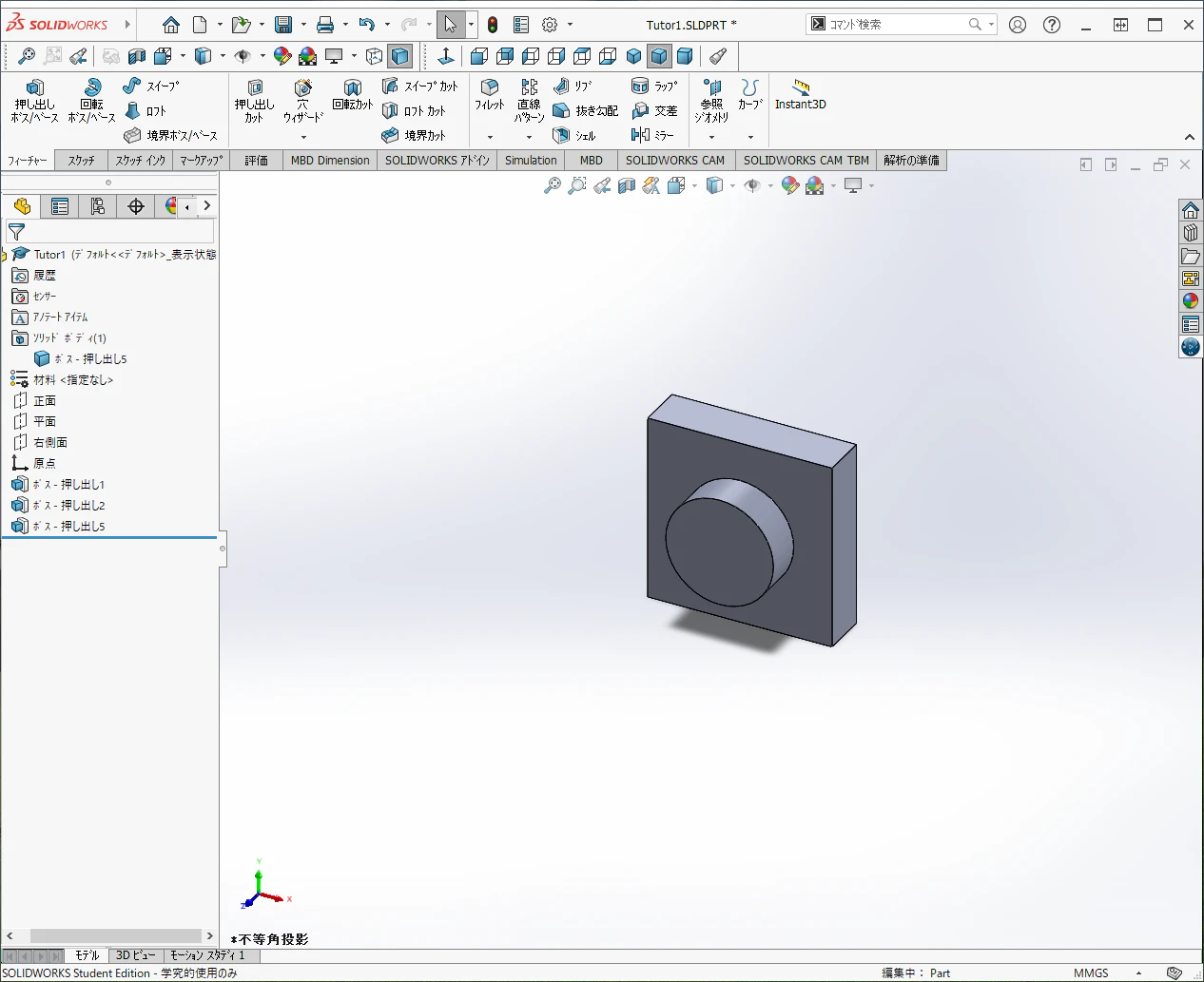Expand the 直線パターン dropdown arrow

tap(529, 137)
